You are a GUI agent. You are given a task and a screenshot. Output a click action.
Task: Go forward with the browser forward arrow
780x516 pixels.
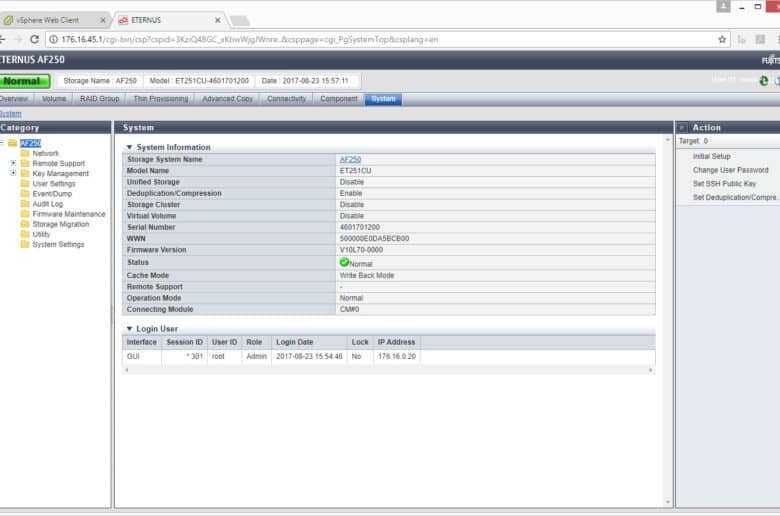[18, 39]
